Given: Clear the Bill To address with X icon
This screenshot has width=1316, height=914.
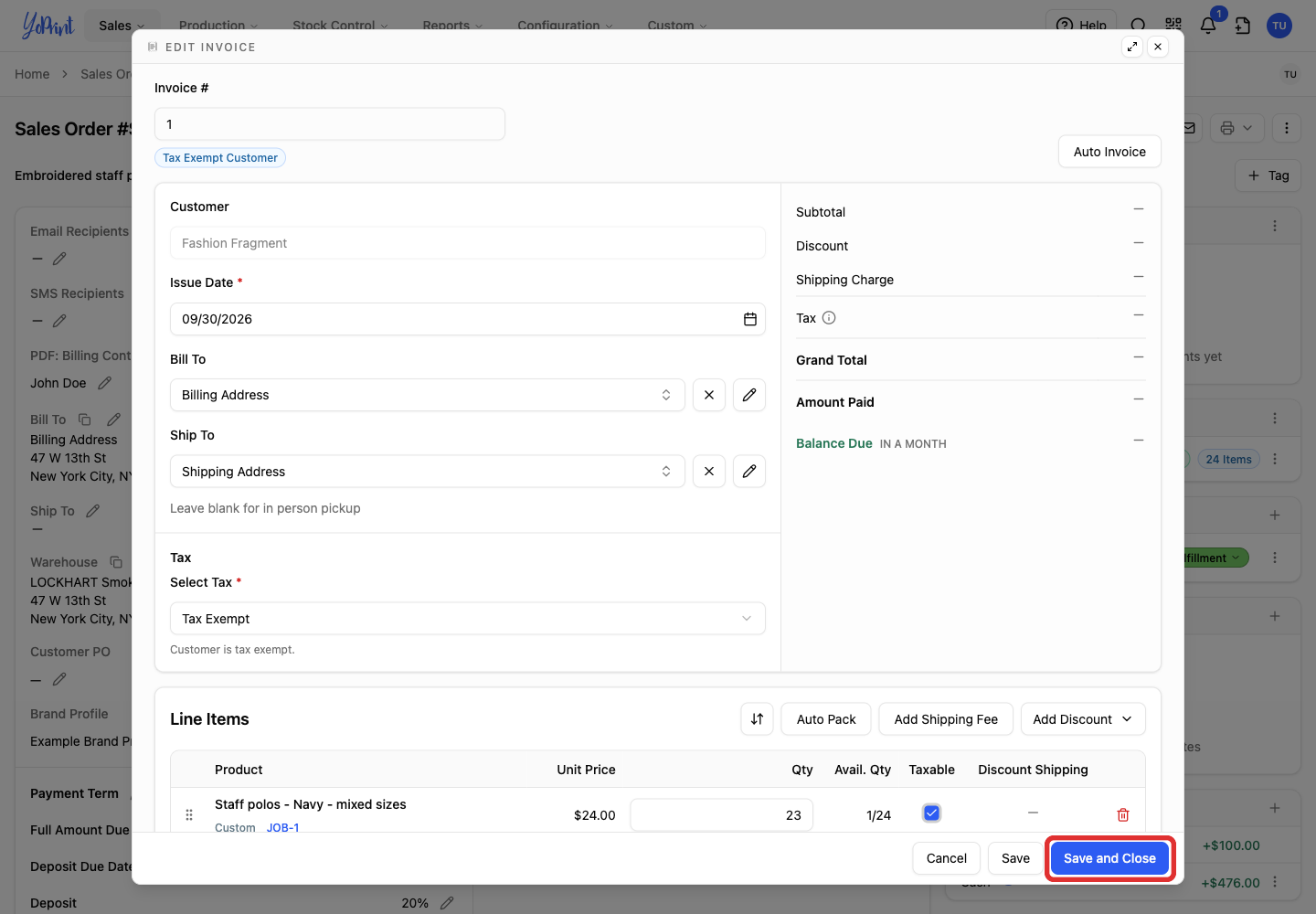Looking at the screenshot, I should coord(709,395).
